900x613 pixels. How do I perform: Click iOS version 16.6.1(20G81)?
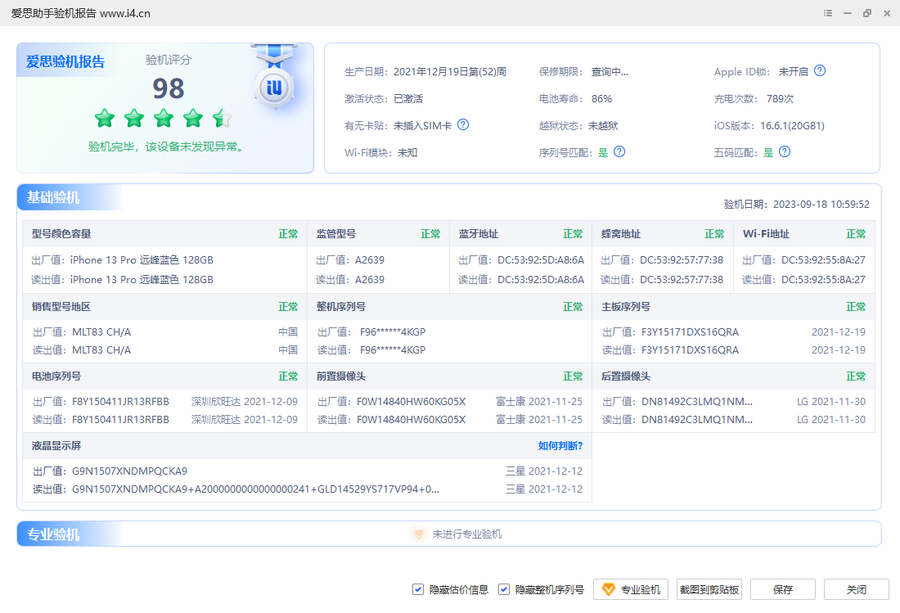792,126
